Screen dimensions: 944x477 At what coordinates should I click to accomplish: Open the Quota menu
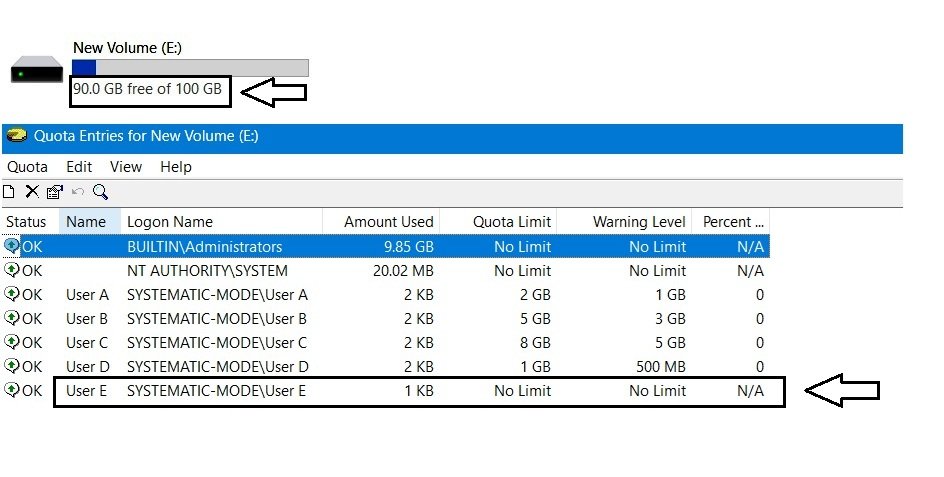28,167
